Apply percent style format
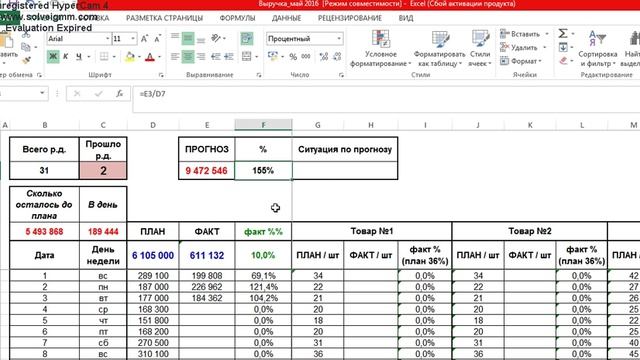This screenshot has width=640, height=360. pos(293,57)
